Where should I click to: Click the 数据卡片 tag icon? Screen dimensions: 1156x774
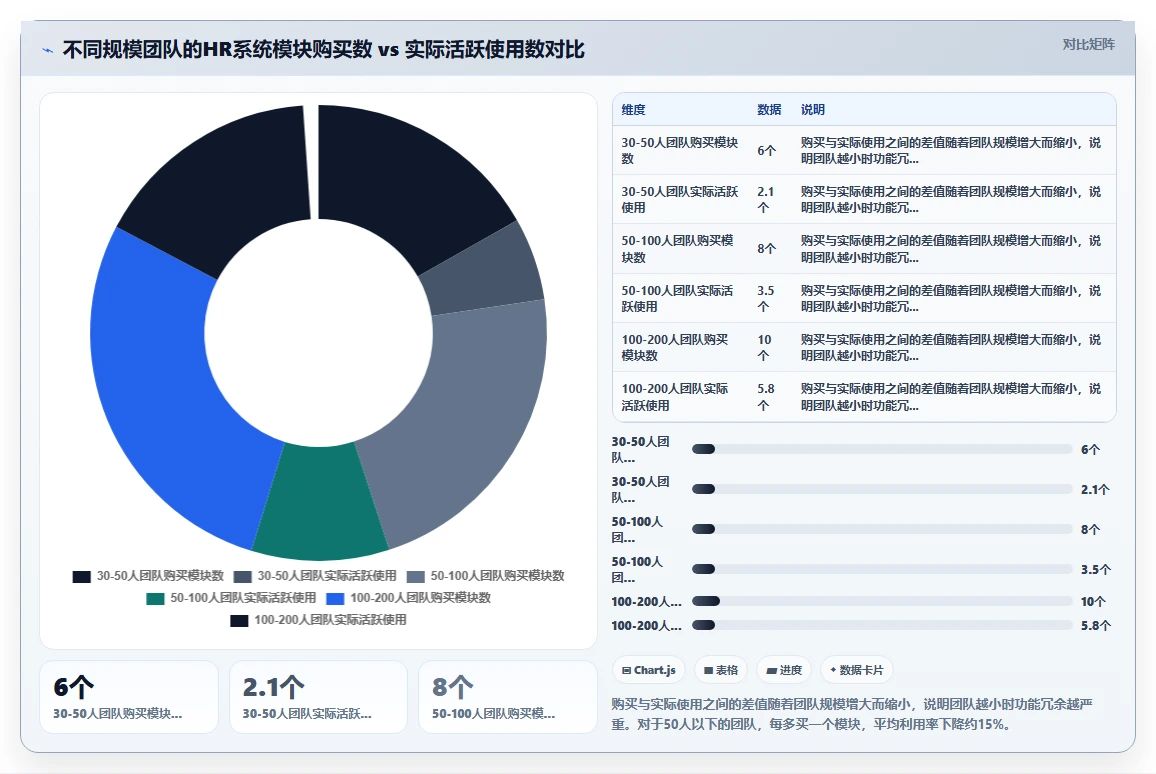pyautogui.click(x=834, y=670)
